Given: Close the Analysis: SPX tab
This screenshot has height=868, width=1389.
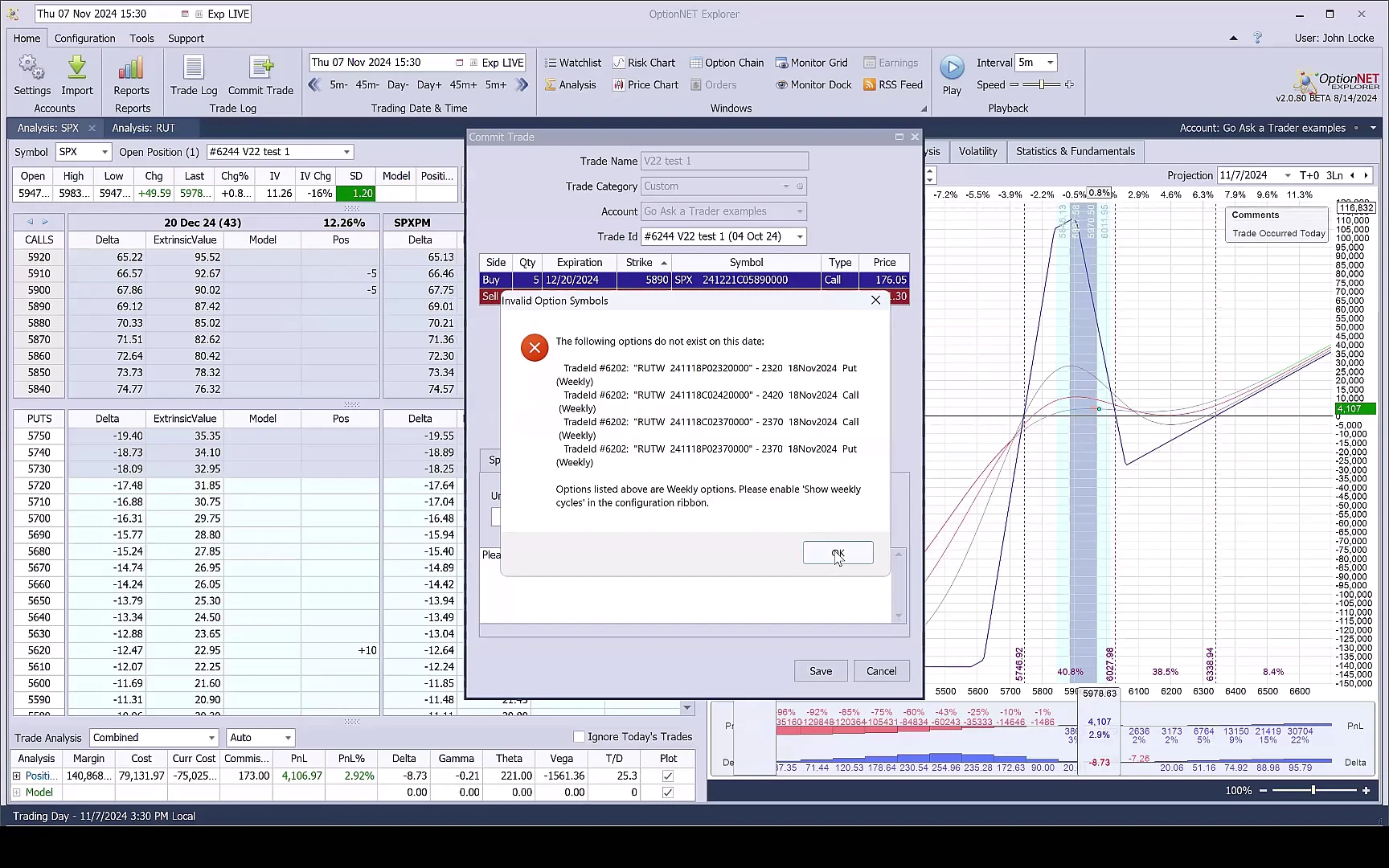Looking at the screenshot, I should click(x=92, y=128).
